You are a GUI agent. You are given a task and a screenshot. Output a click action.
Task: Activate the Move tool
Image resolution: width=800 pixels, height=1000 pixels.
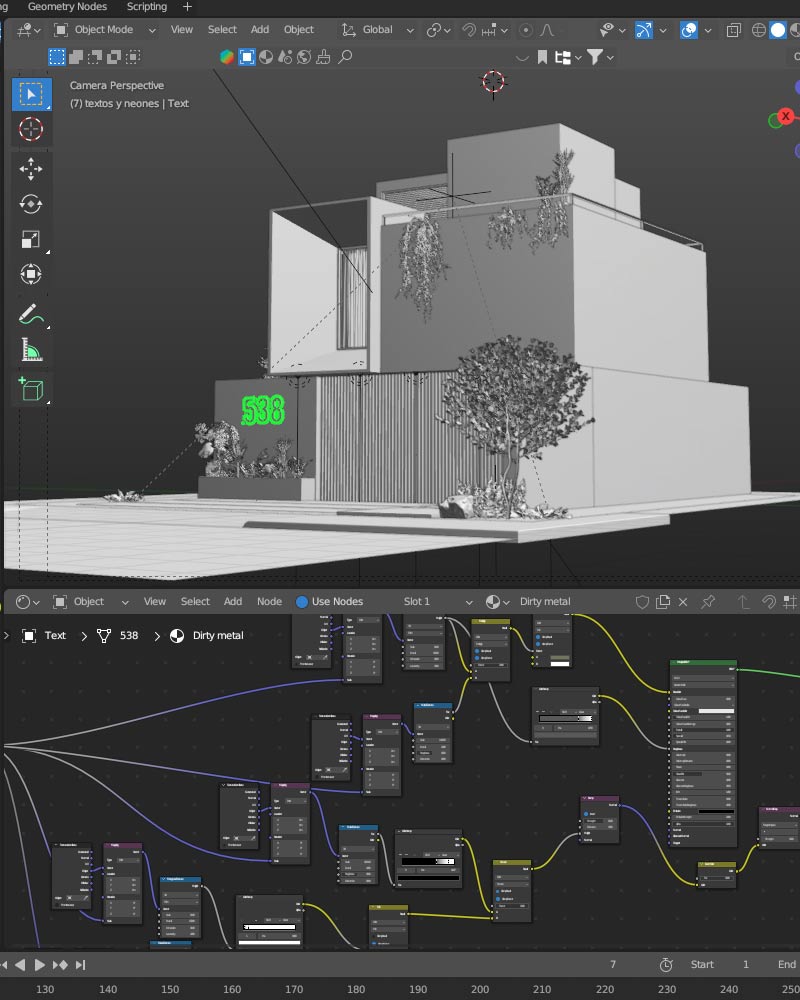click(31, 168)
